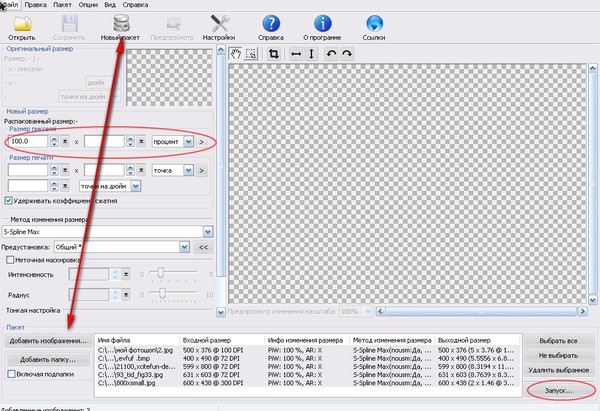The height and width of the screenshot is (411, 600).
Task: Start batch with Запуск button
Action: [559, 391]
